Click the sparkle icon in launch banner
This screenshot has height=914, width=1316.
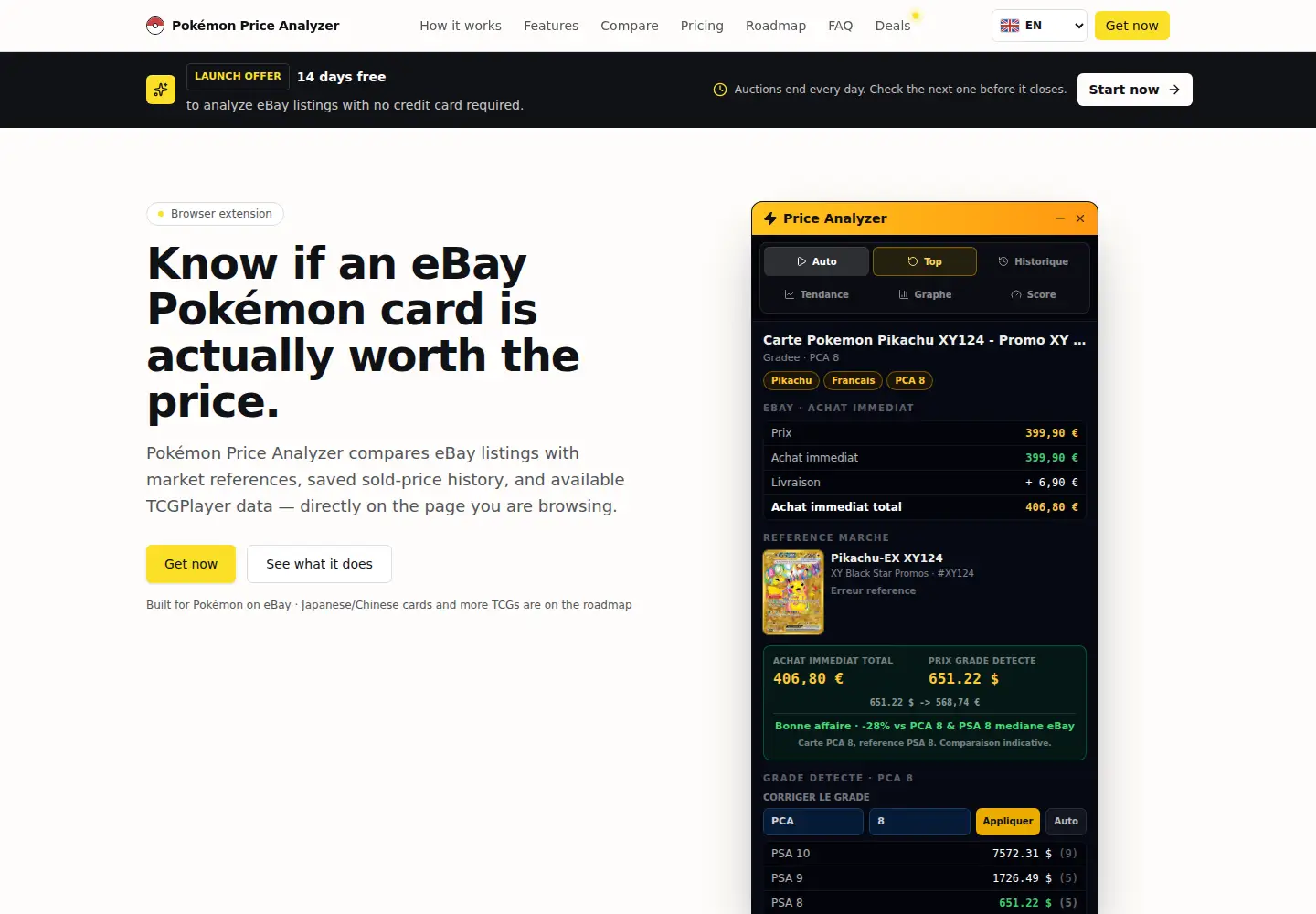161,90
